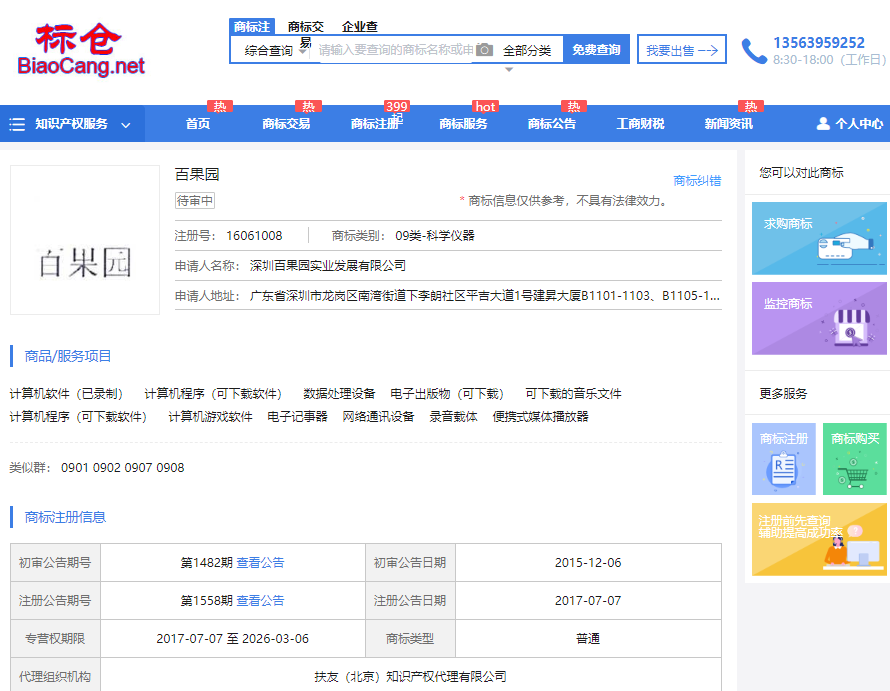This screenshot has height=691, width=890.
Task: Go to 首页 in the navigation bar
Action: (x=198, y=124)
